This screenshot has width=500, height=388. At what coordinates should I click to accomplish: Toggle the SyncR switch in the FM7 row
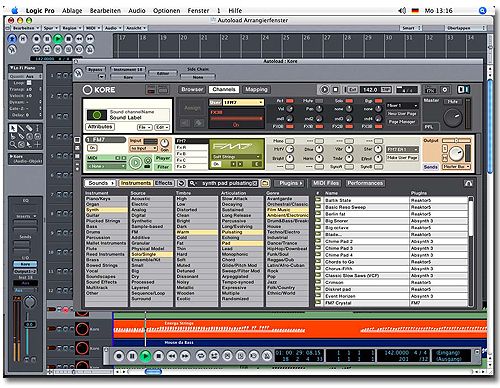click(x=349, y=167)
